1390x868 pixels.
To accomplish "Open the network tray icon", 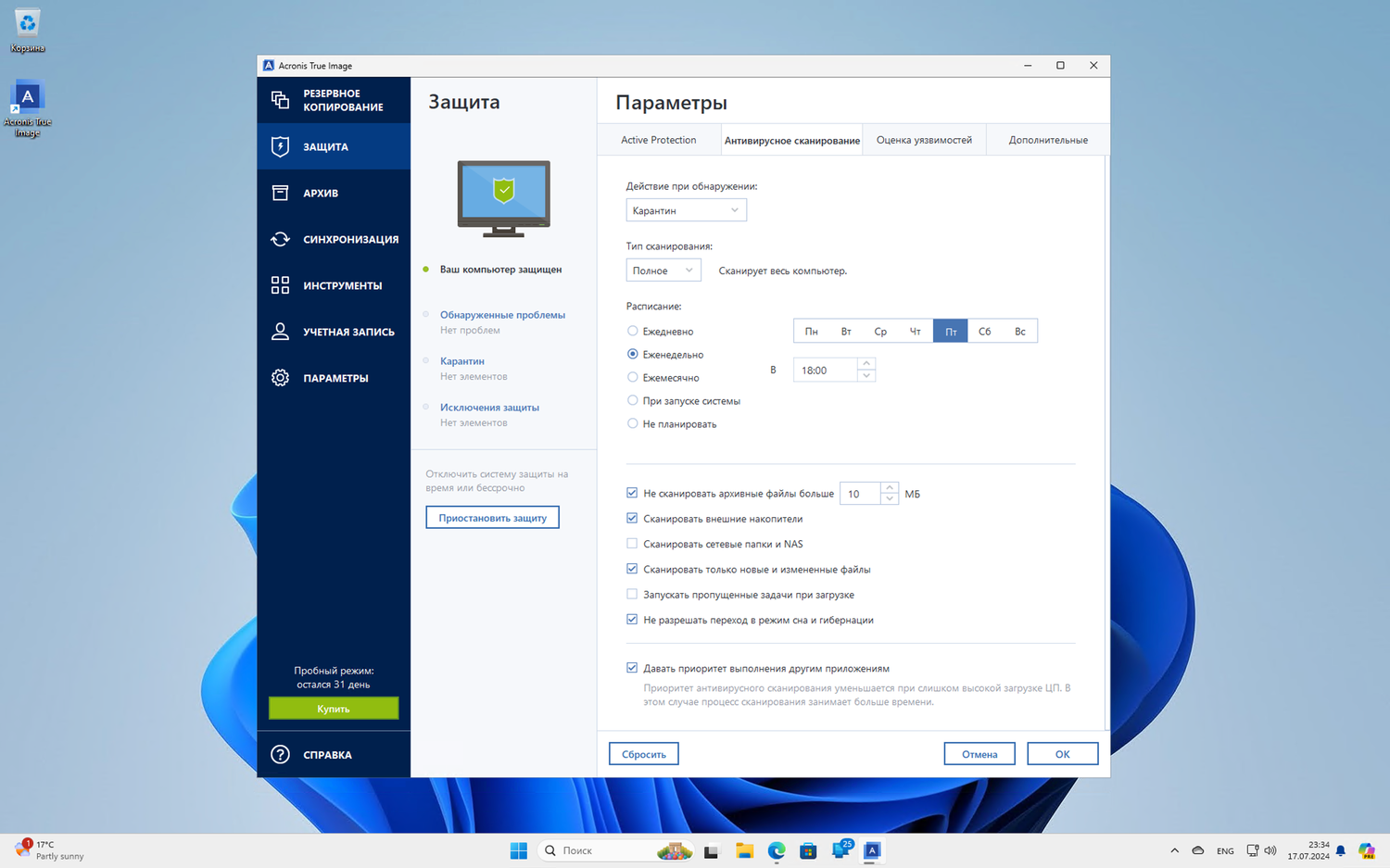I will [1253, 850].
